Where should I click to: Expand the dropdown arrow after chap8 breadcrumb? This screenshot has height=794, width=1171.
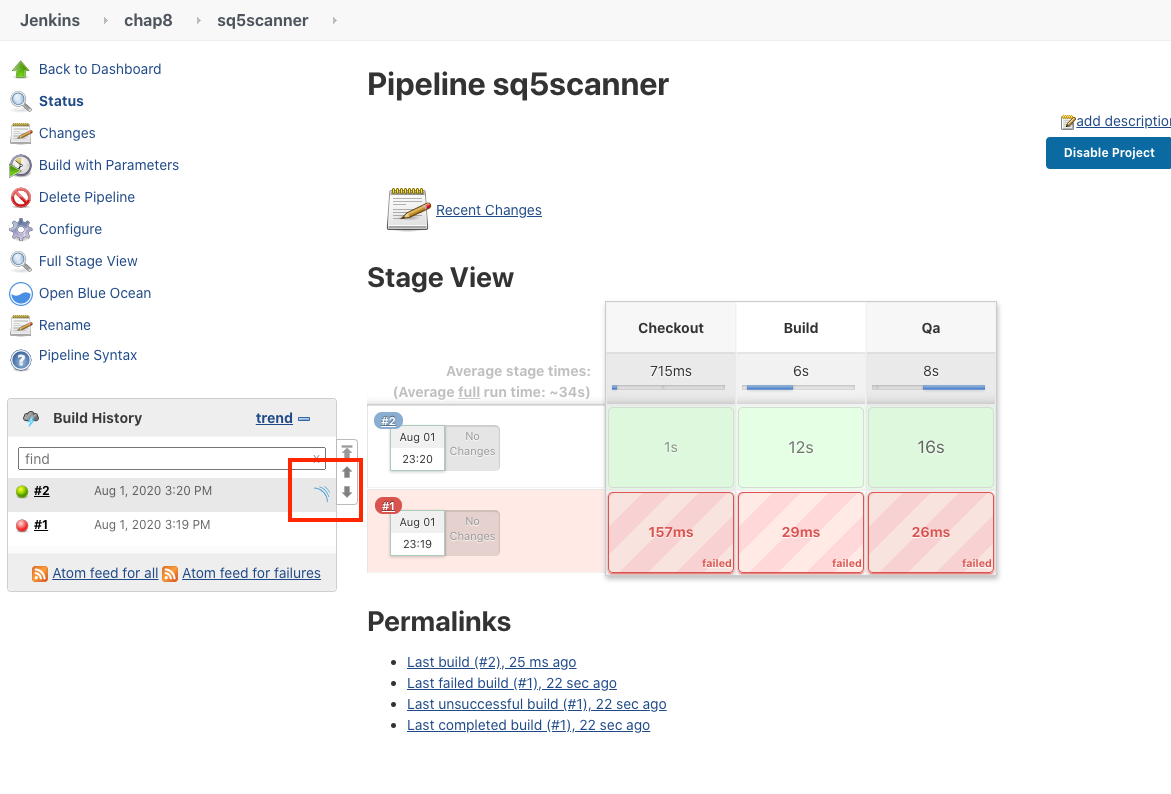click(x=195, y=20)
